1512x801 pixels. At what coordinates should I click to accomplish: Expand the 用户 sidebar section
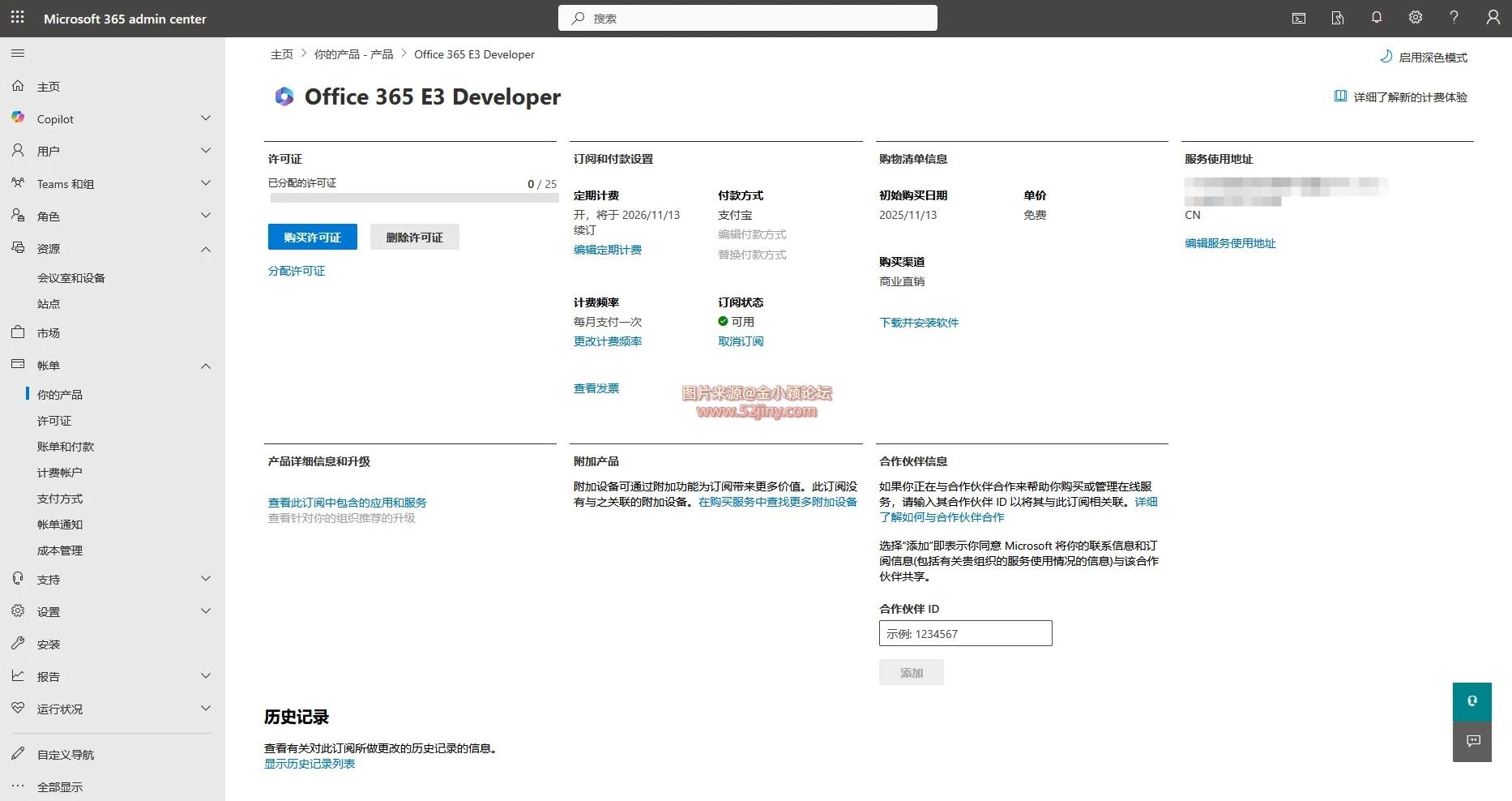(50, 150)
